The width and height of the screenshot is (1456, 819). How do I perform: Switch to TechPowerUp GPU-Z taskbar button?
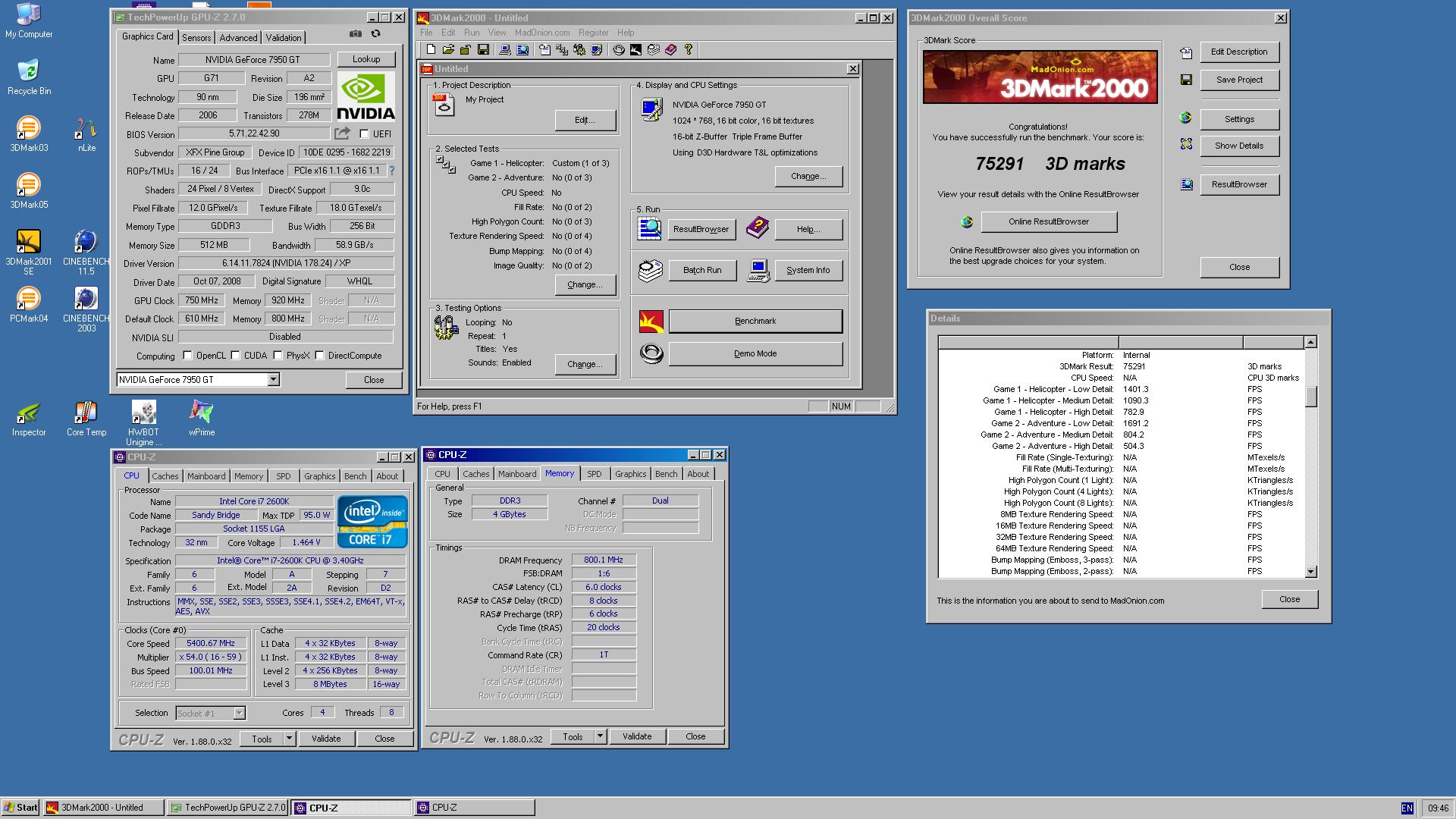(227, 807)
